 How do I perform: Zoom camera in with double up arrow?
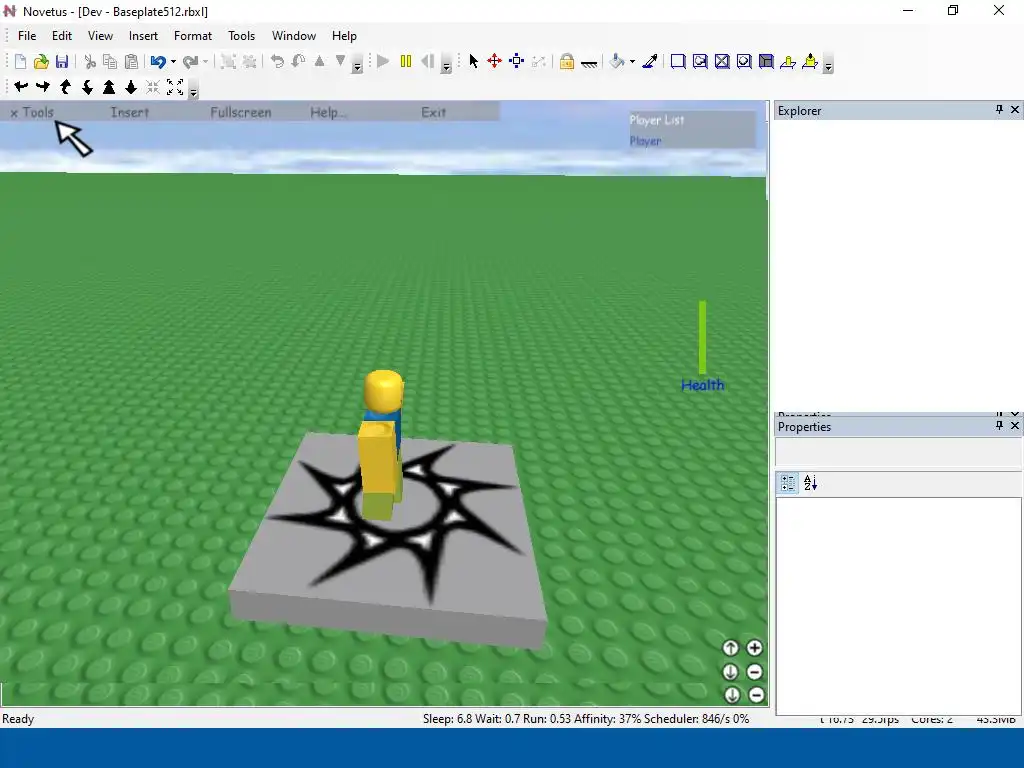(x=109, y=86)
